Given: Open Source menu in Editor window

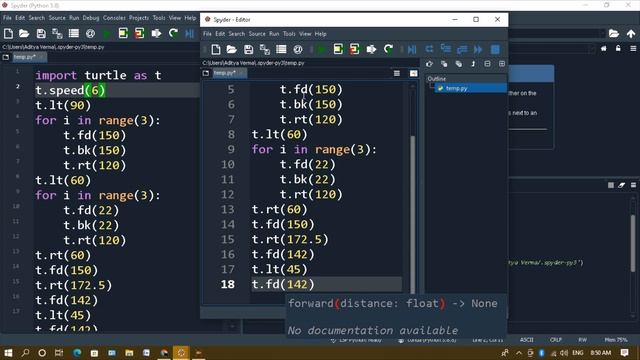Looking at the screenshot, I should point(257,34).
